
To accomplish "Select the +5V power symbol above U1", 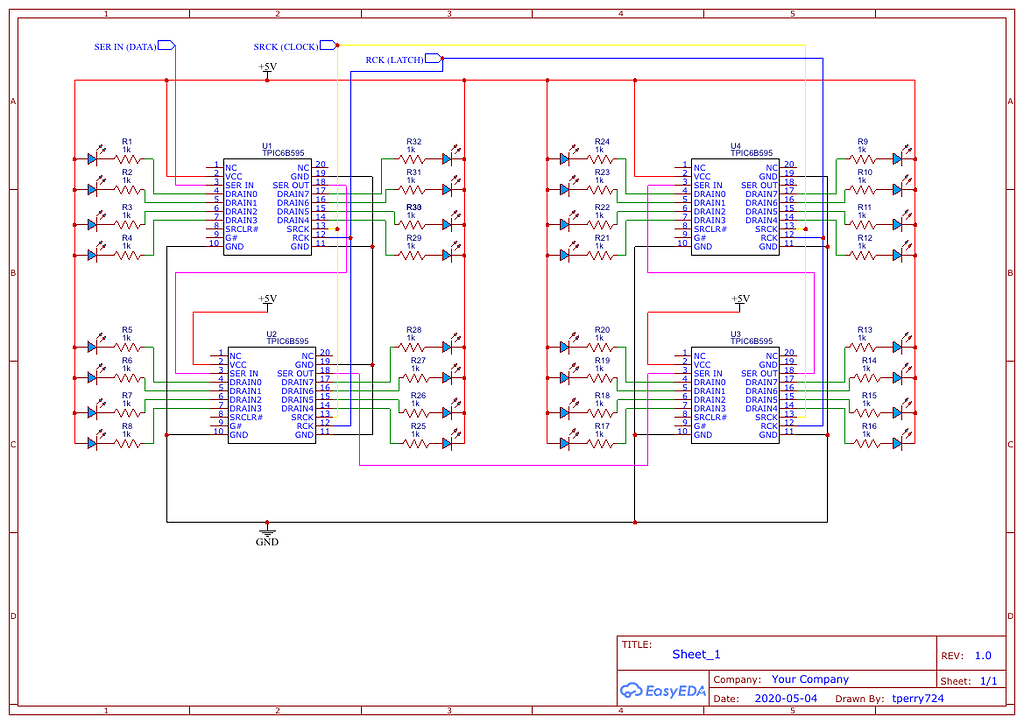I will click(266, 68).
